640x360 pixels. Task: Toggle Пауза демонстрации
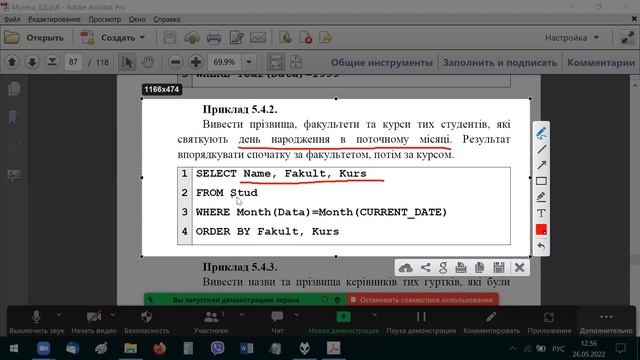(421, 322)
